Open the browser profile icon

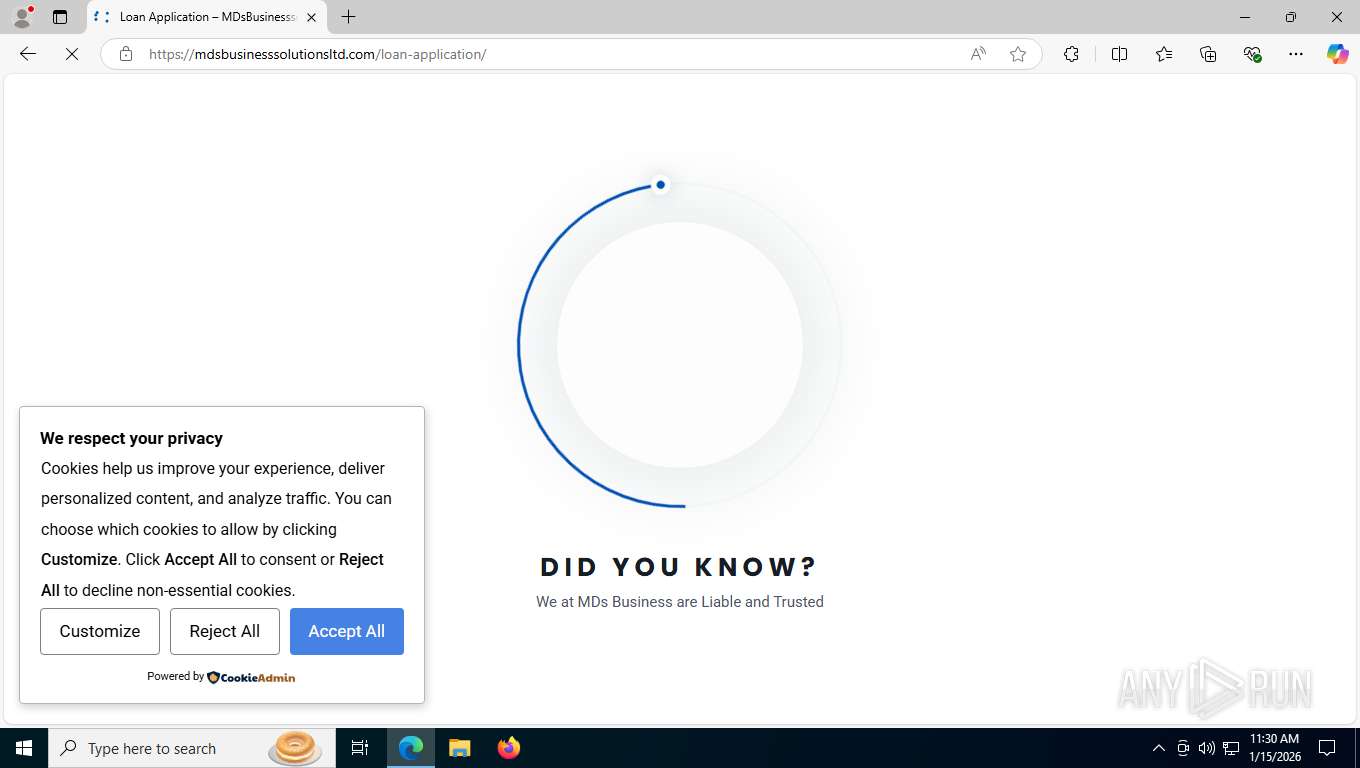[22, 17]
